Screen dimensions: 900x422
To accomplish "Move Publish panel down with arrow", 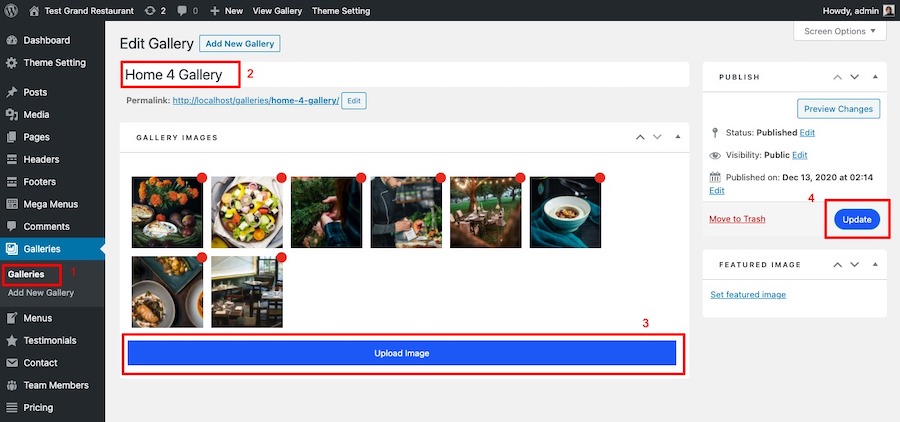I will [855, 77].
